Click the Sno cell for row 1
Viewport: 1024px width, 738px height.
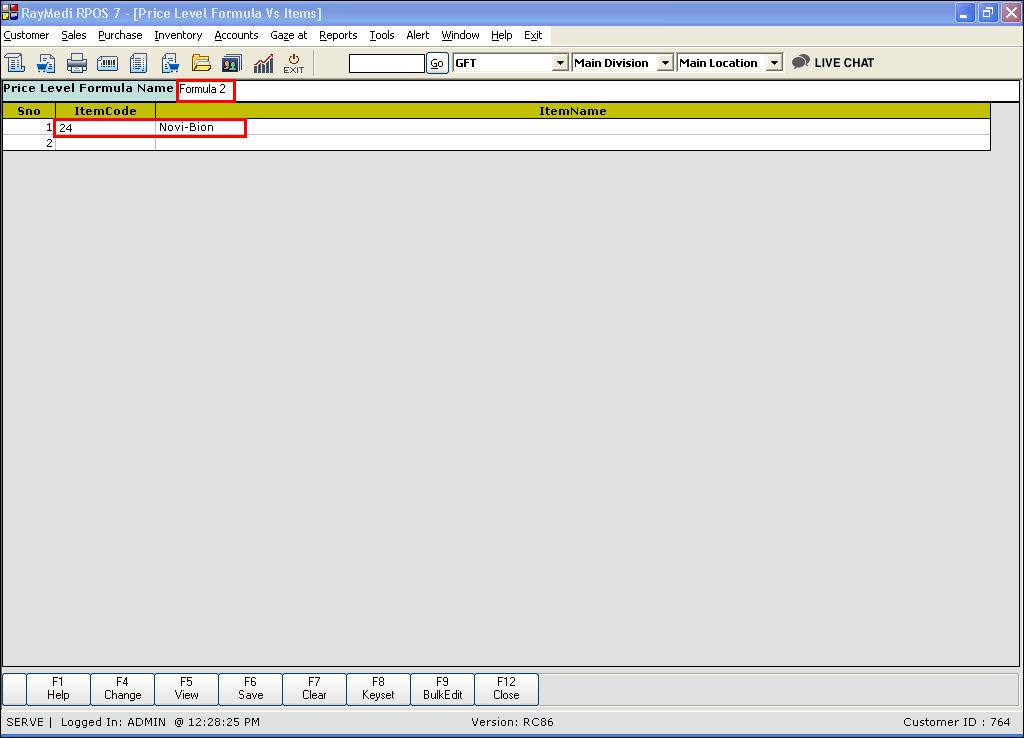click(29, 127)
